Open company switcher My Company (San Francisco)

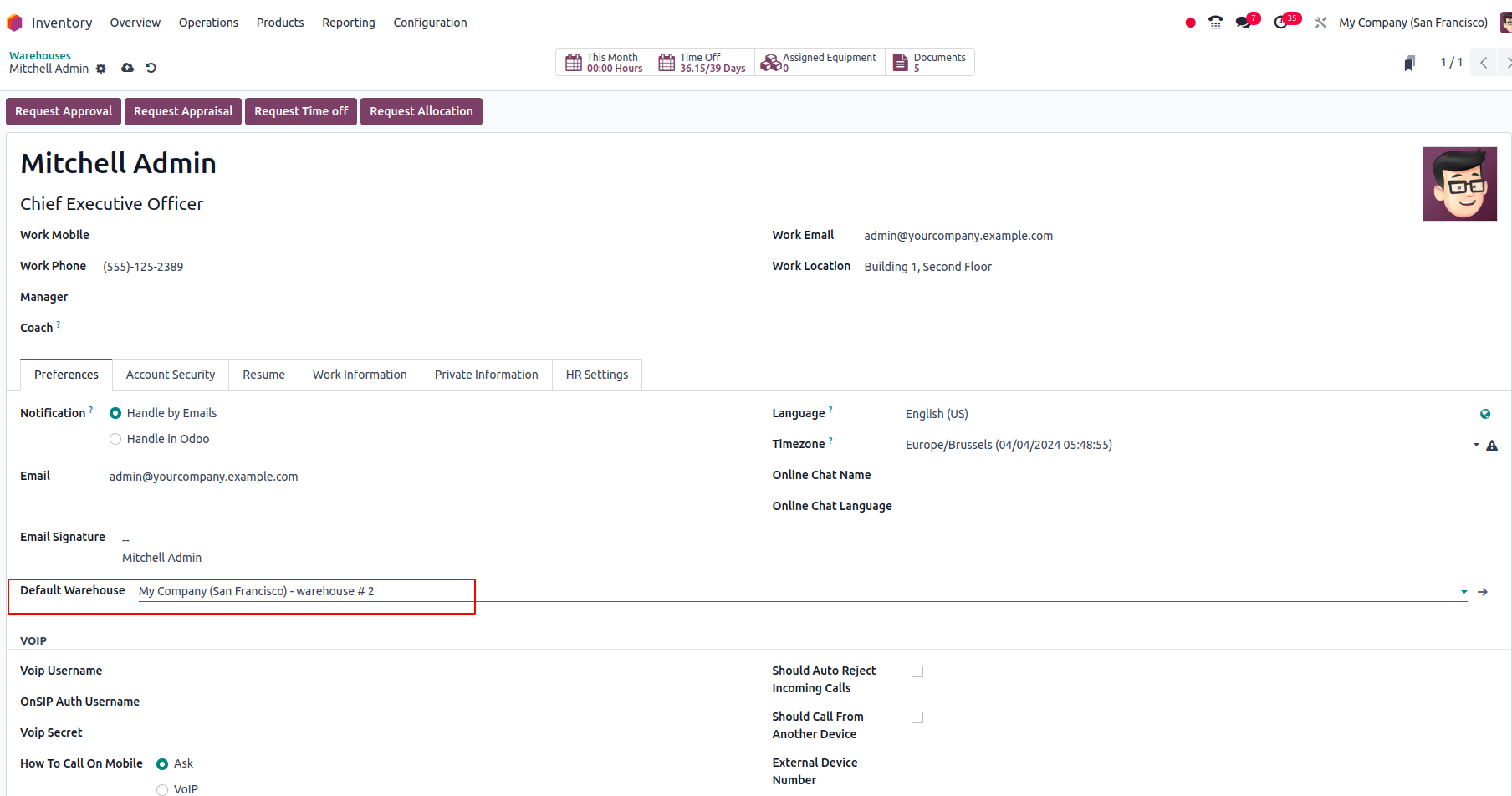[1413, 23]
